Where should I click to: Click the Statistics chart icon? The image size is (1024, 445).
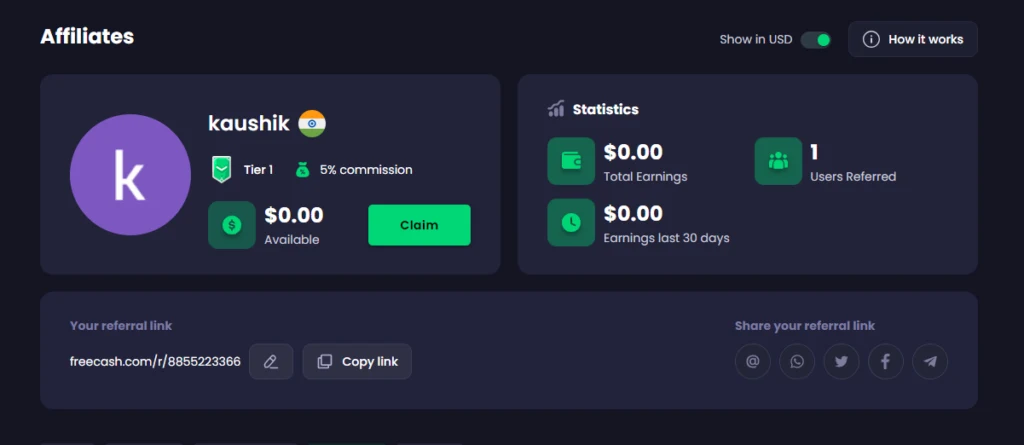point(557,109)
